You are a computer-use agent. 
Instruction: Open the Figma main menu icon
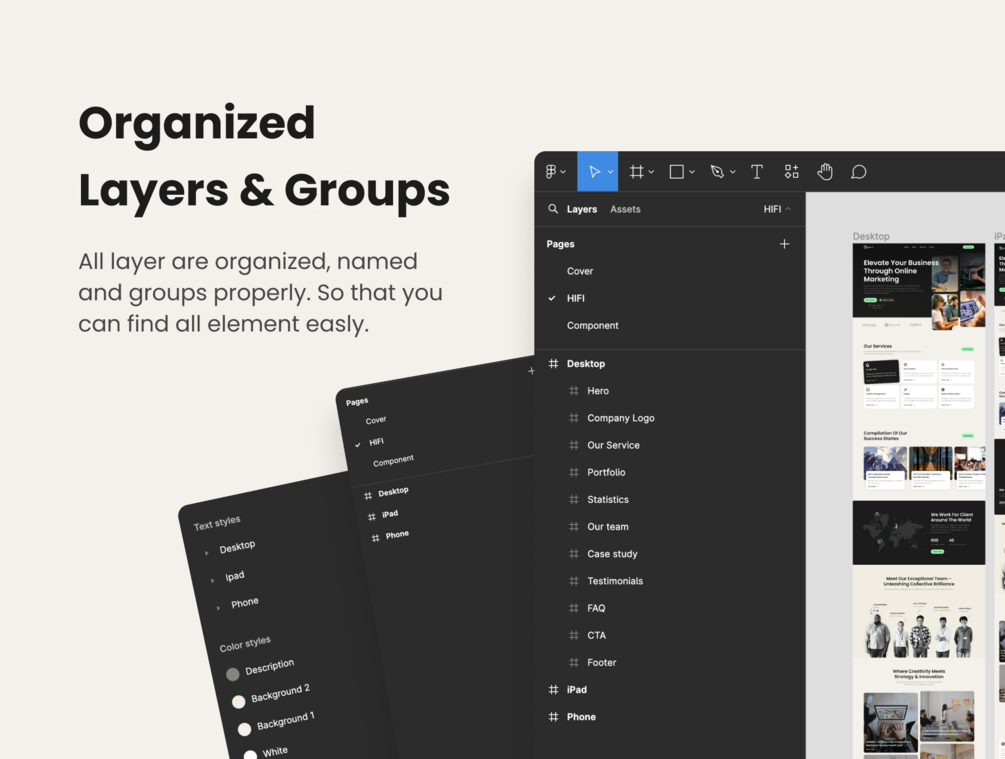click(551, 172)
